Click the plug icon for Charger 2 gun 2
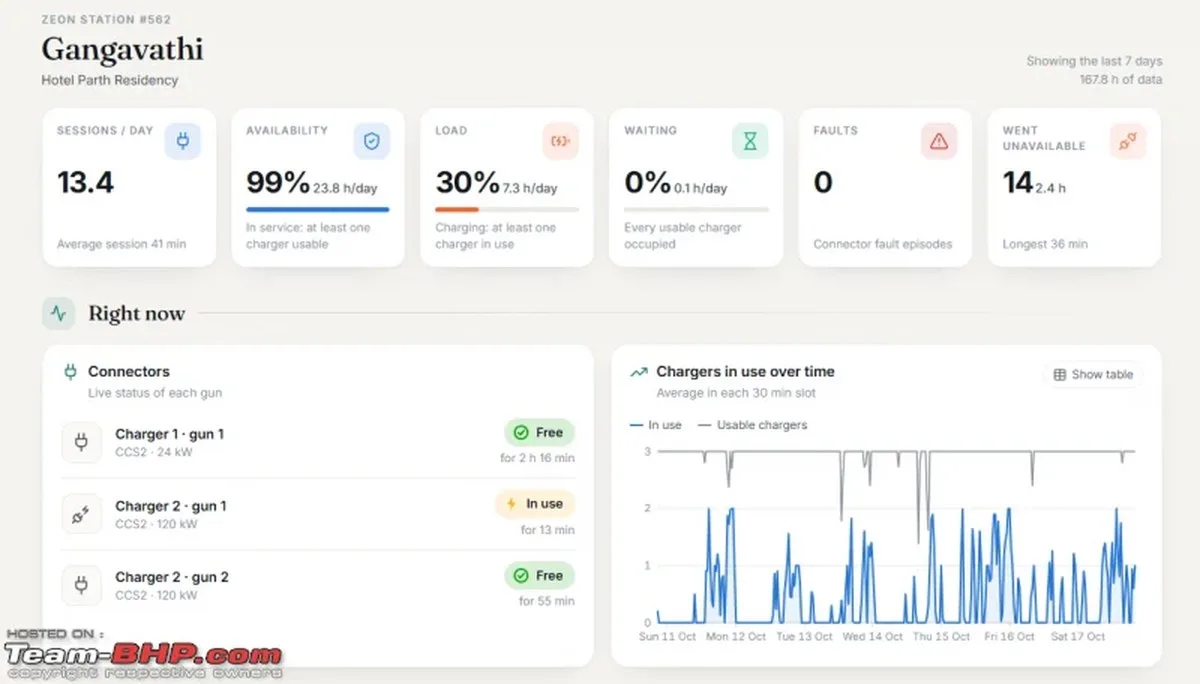The height and width of the screenshot is (684, 1200). [81, 585]
